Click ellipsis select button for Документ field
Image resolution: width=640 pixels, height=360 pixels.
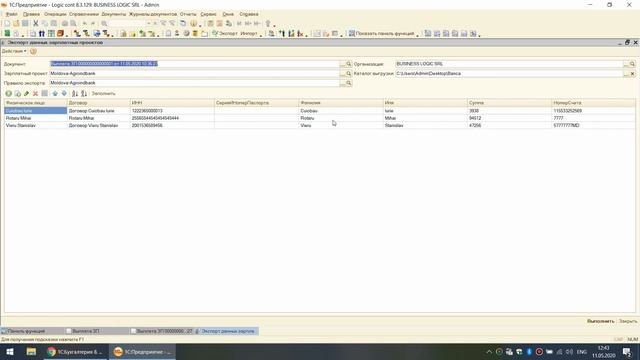click(x=342, y=64)
